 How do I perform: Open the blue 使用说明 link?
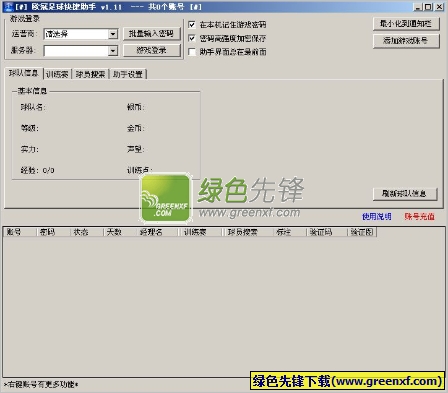tap(377, 217)
